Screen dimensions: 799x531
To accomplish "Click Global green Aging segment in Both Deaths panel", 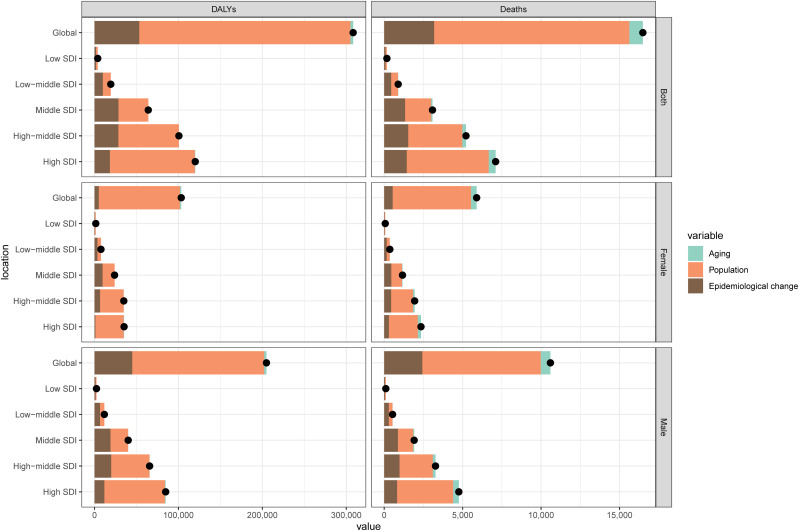I will point(636,33).
